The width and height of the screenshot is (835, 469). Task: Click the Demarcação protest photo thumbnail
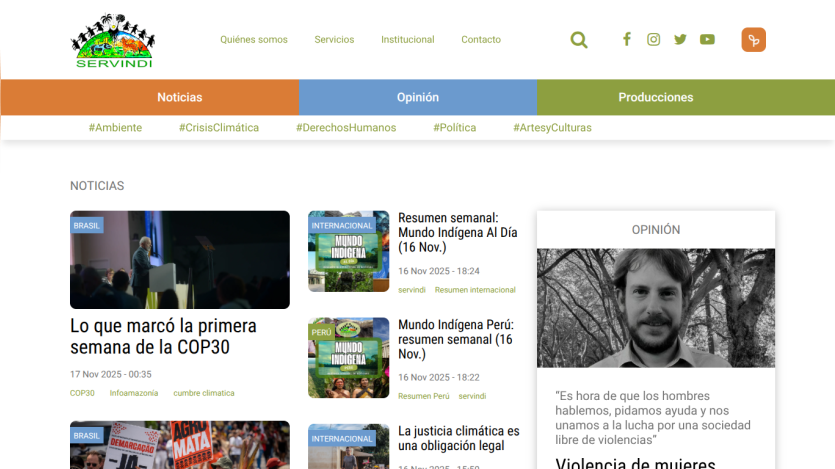pos(180,445)
